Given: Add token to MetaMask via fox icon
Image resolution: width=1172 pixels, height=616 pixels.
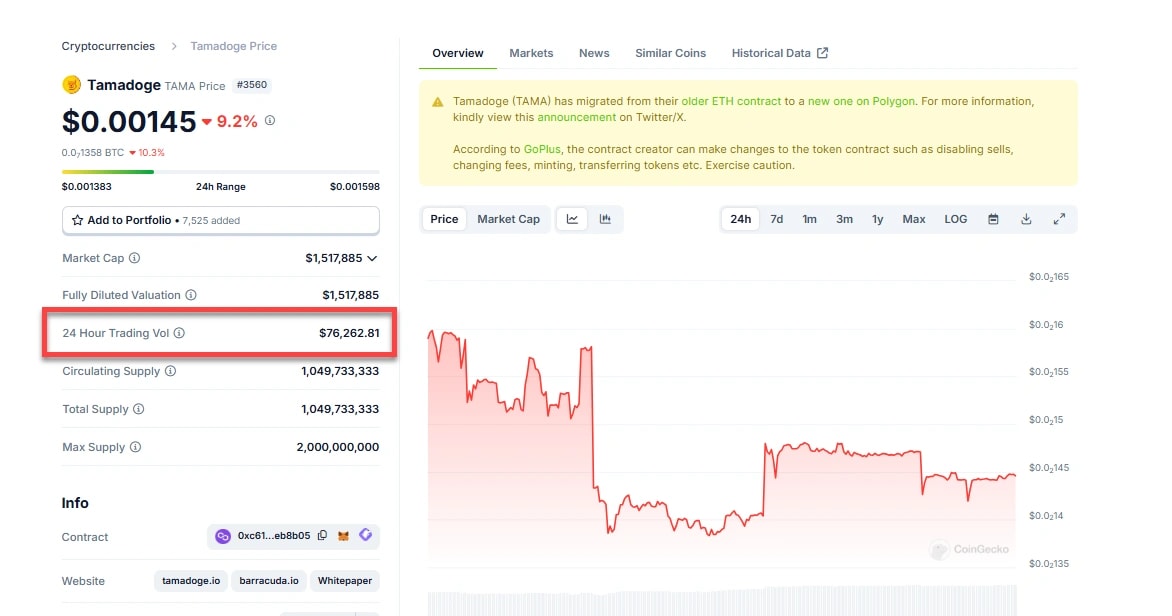Looking at the screenshot, I should (x=344, y=536).
